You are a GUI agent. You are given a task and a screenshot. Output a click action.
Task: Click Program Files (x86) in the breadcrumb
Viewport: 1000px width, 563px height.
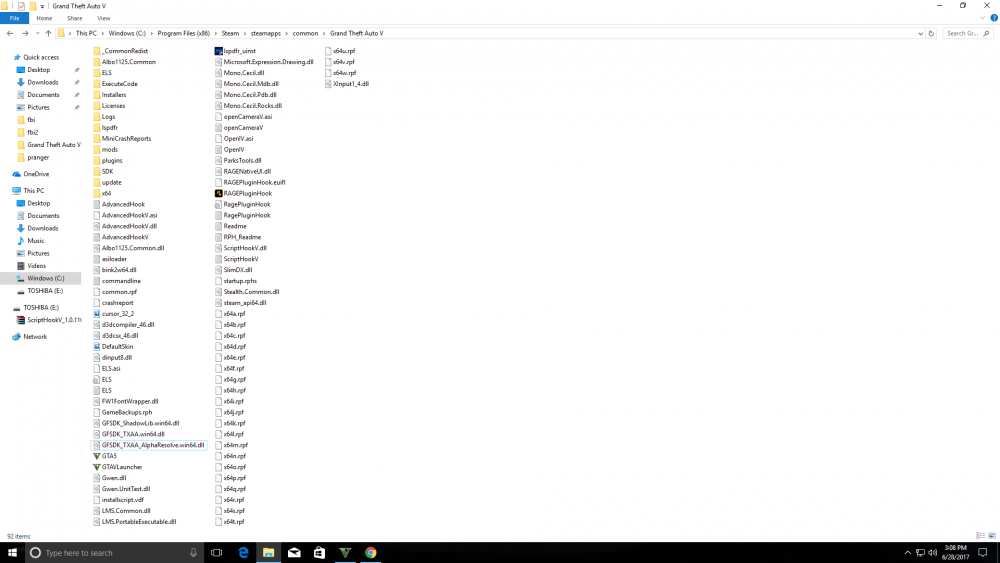184,33
